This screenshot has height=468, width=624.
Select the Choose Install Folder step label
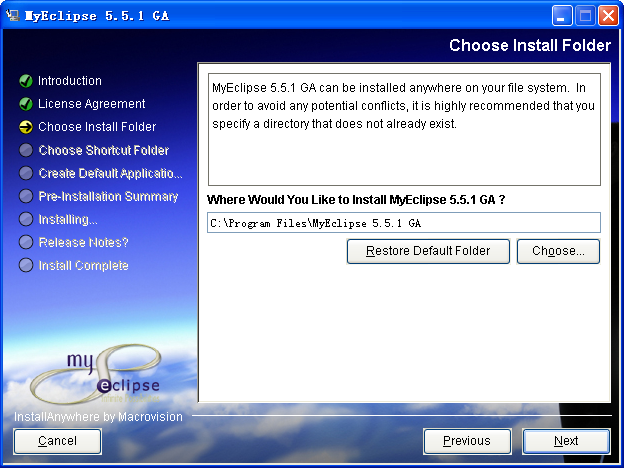pos(97,127)
